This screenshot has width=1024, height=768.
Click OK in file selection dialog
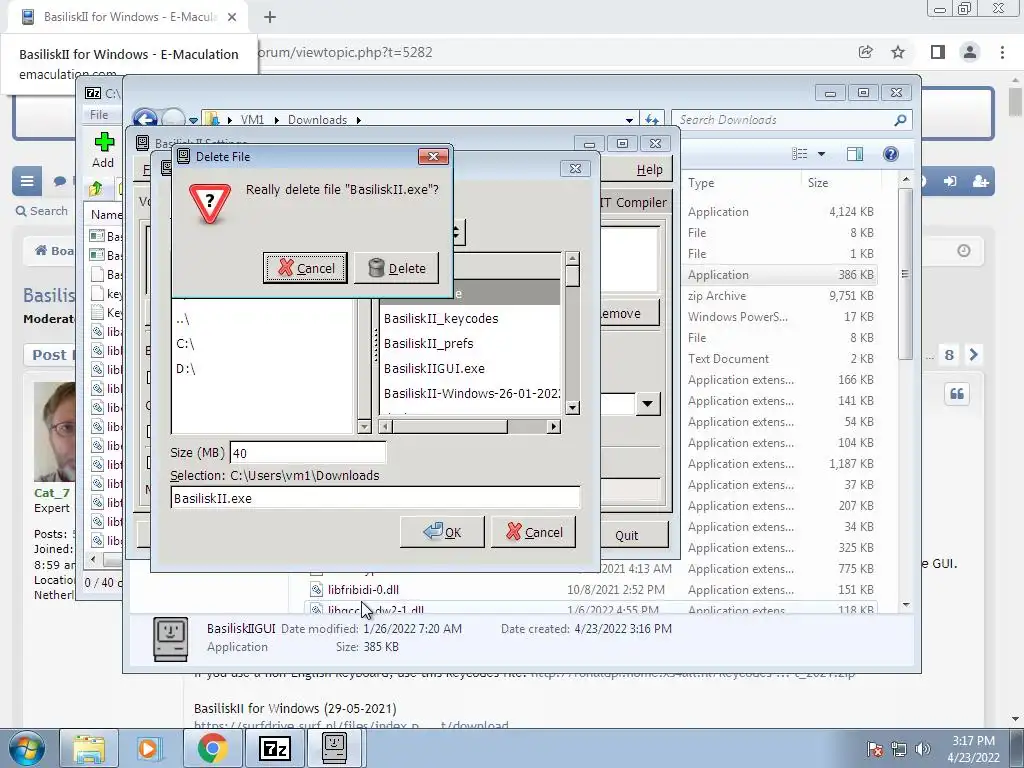(x=442, y=532)
